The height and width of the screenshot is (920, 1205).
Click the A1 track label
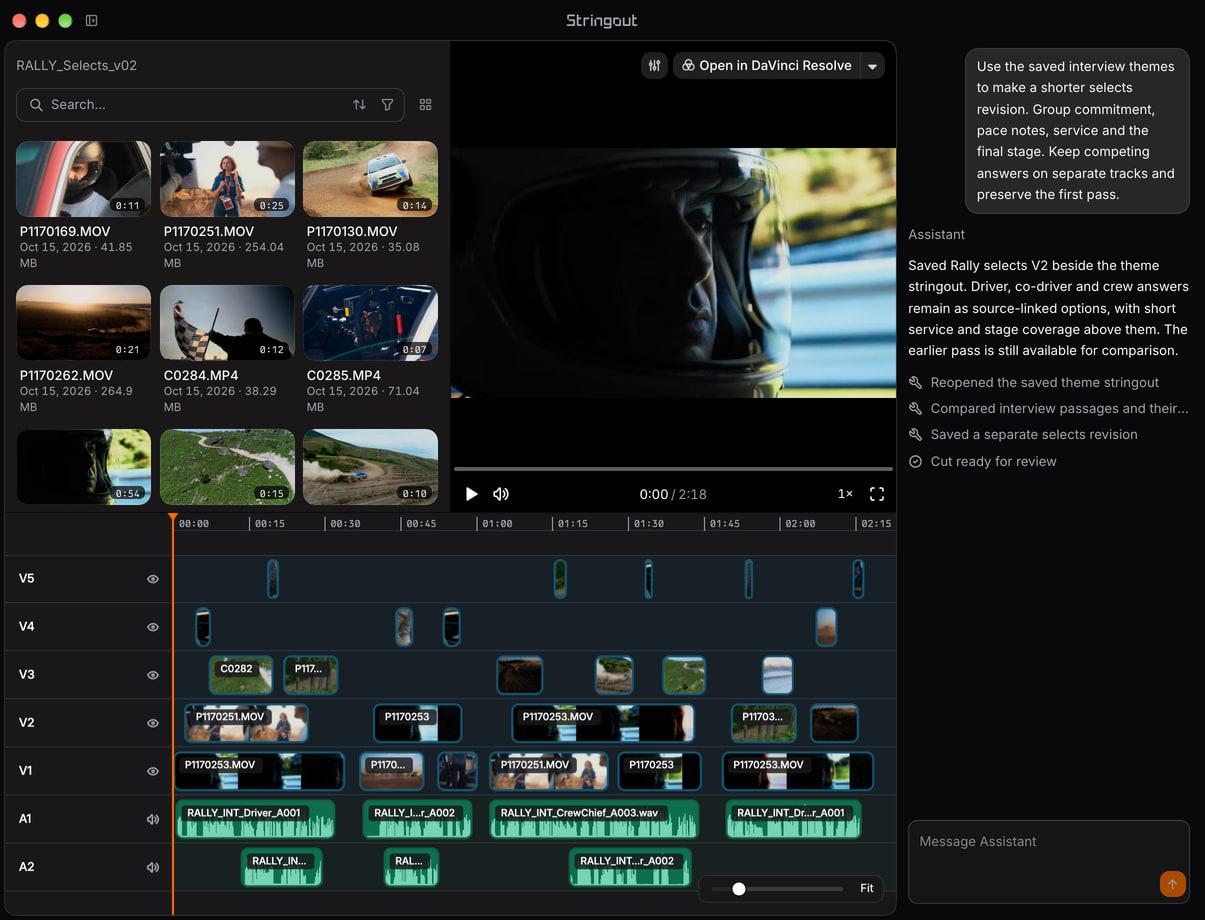[26, 819]
